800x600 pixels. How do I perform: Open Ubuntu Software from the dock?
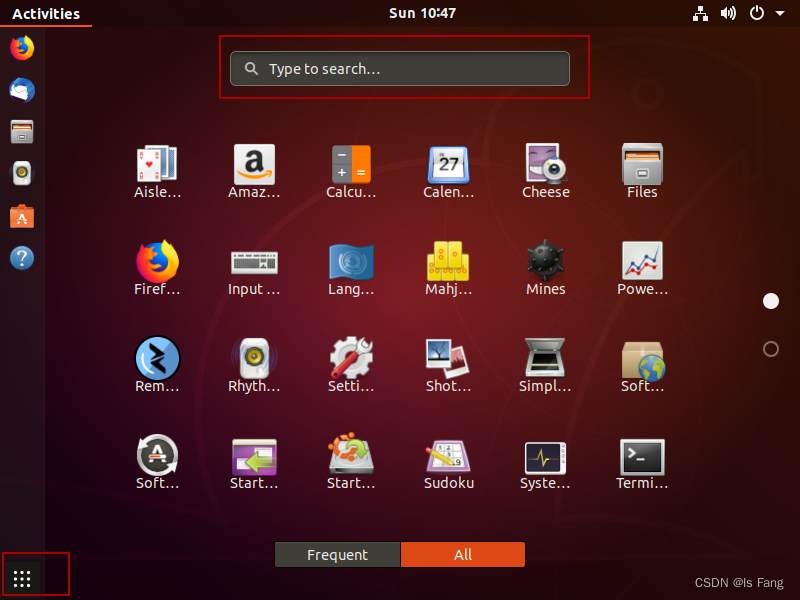(22, 216)
